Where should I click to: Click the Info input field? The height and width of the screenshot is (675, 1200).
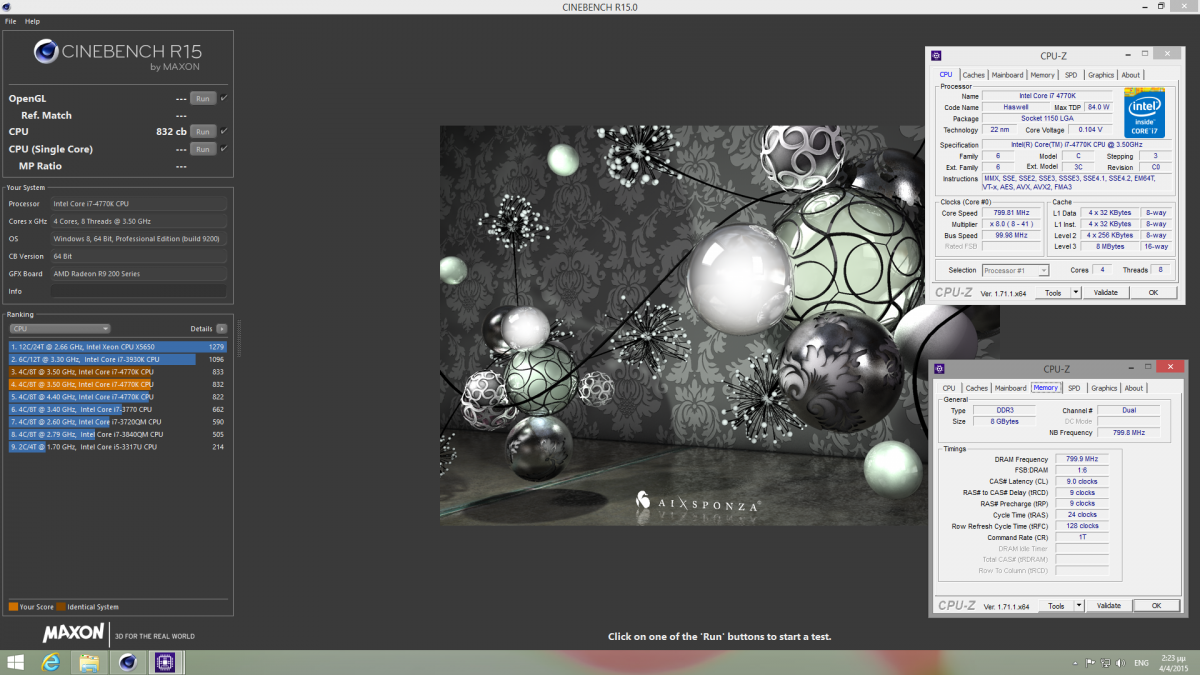pos(139,292)
